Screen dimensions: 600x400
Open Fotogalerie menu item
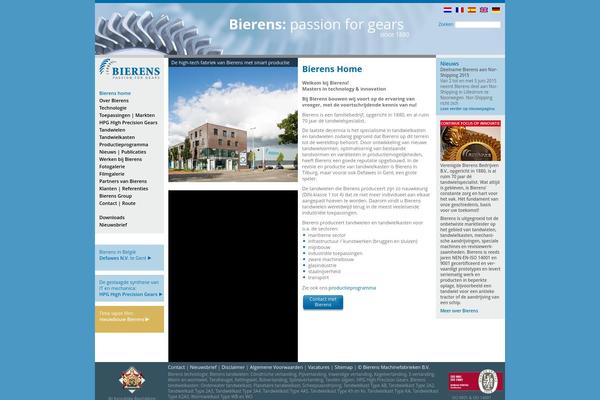pyautogui.click(x=112, y=167)
